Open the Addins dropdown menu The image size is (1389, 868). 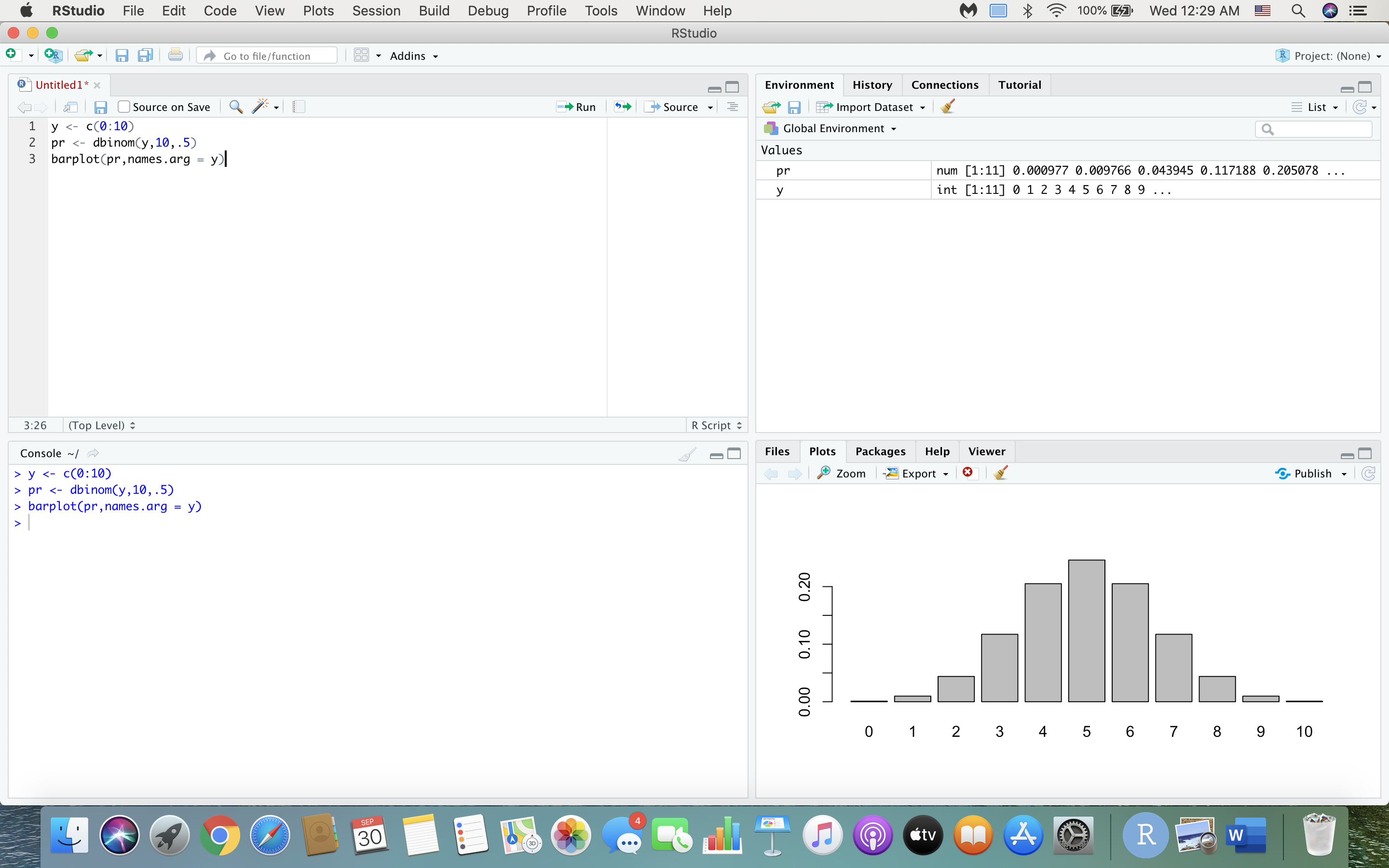click(413, 55)
